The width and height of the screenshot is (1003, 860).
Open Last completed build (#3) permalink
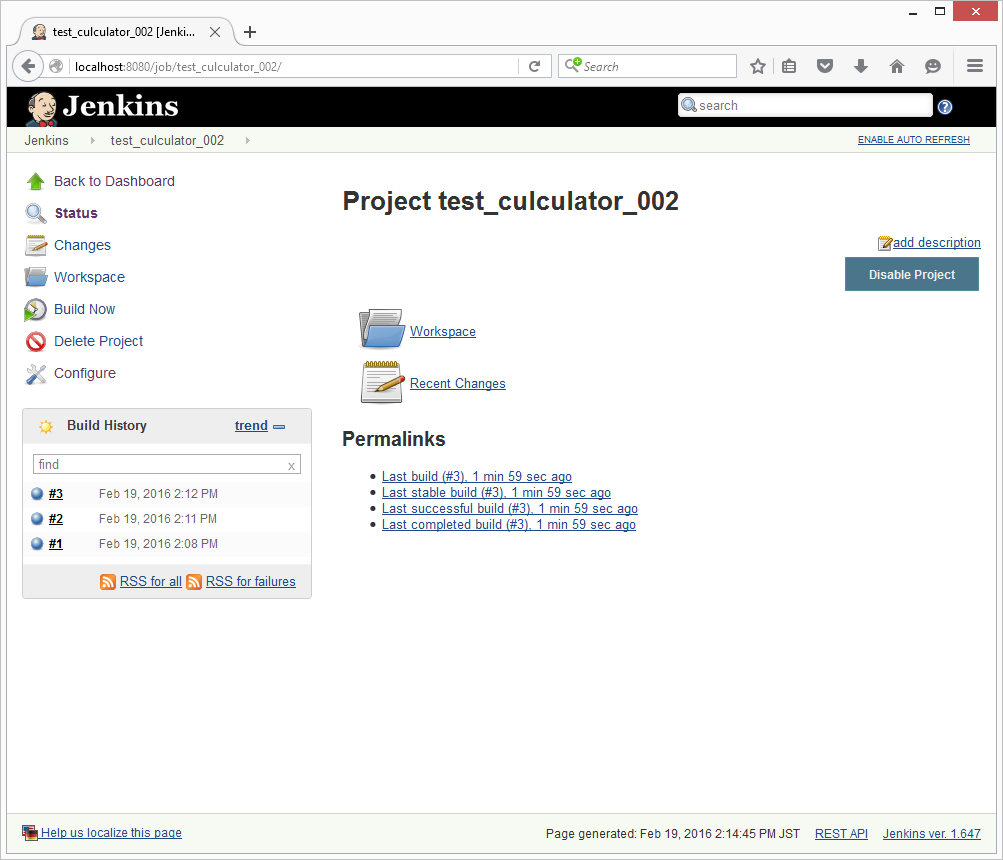[x=509, y=525]
